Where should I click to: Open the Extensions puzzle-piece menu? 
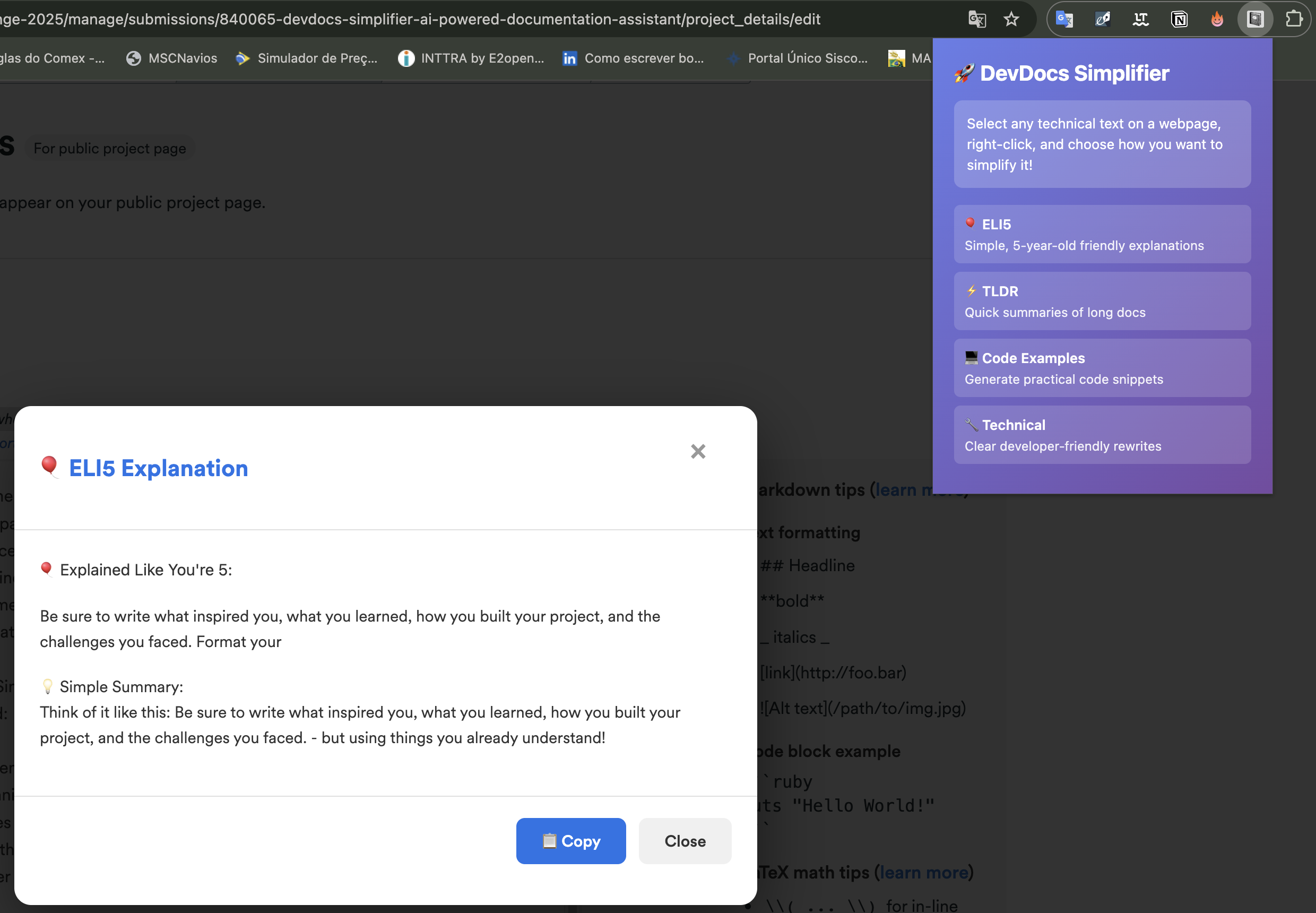point(1294,20)
